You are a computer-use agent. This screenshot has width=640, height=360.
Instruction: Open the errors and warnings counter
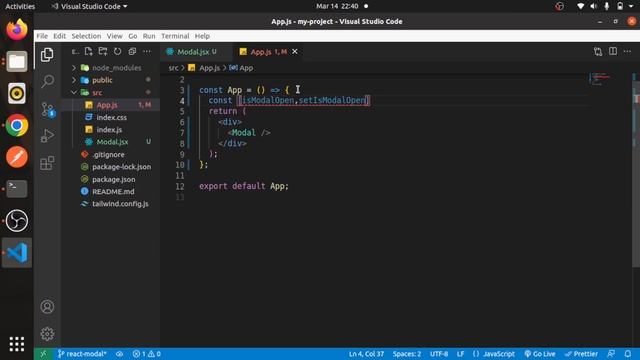(x=147, y=354)
